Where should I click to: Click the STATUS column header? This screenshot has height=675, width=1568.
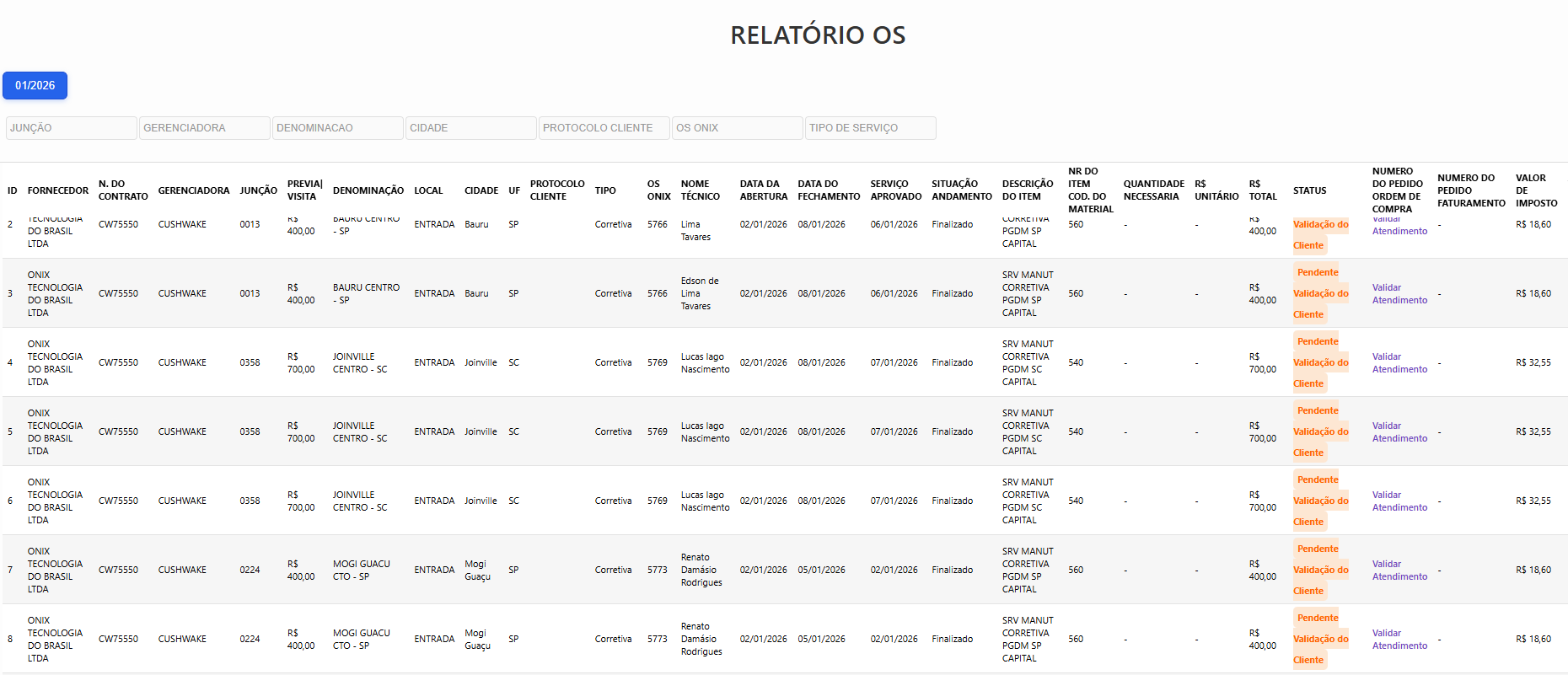pos(1309,190)
